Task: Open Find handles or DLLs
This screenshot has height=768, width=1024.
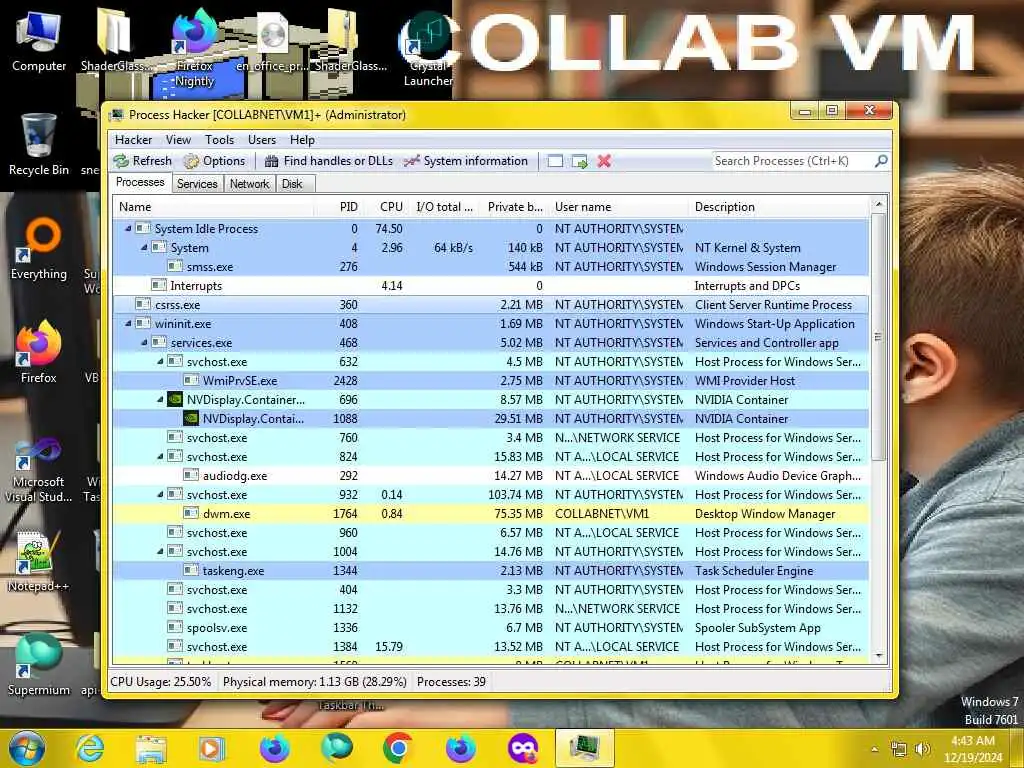Action: point(329,161)
